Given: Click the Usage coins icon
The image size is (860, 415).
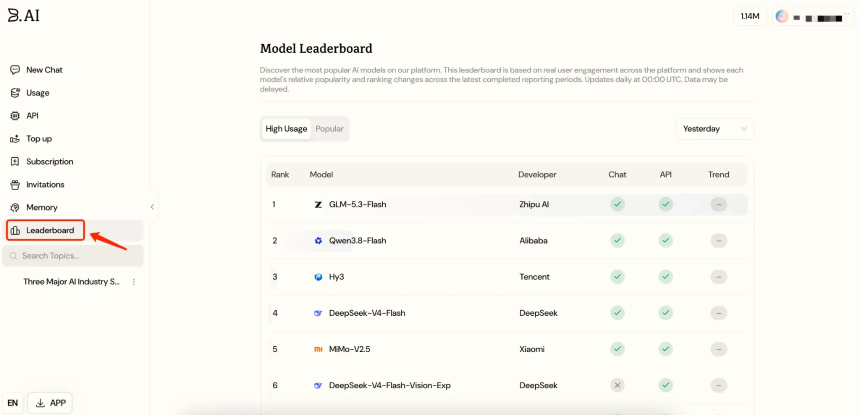Looking at the screenshot, I should click(15, 93).
